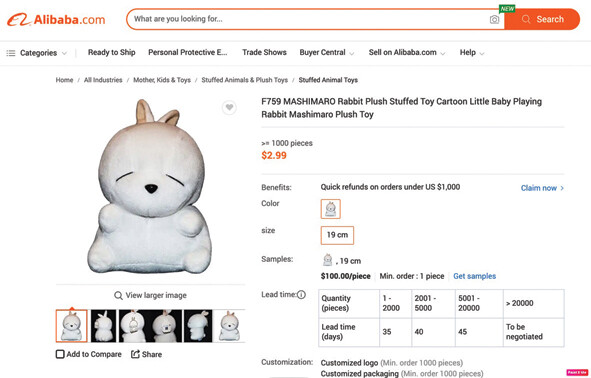The image size is (591, 378).
Task: Open the Trade Shows menu item
Action: 264,52
